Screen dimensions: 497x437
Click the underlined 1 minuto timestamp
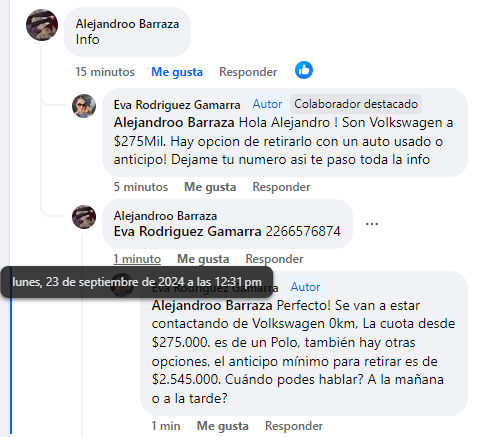tap(137, 259)
